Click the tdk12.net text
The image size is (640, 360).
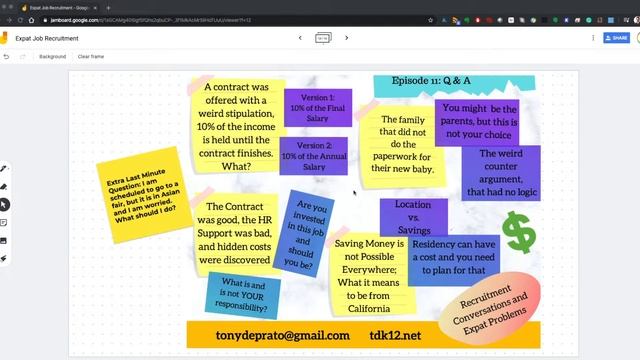click(x=395, y=336)
